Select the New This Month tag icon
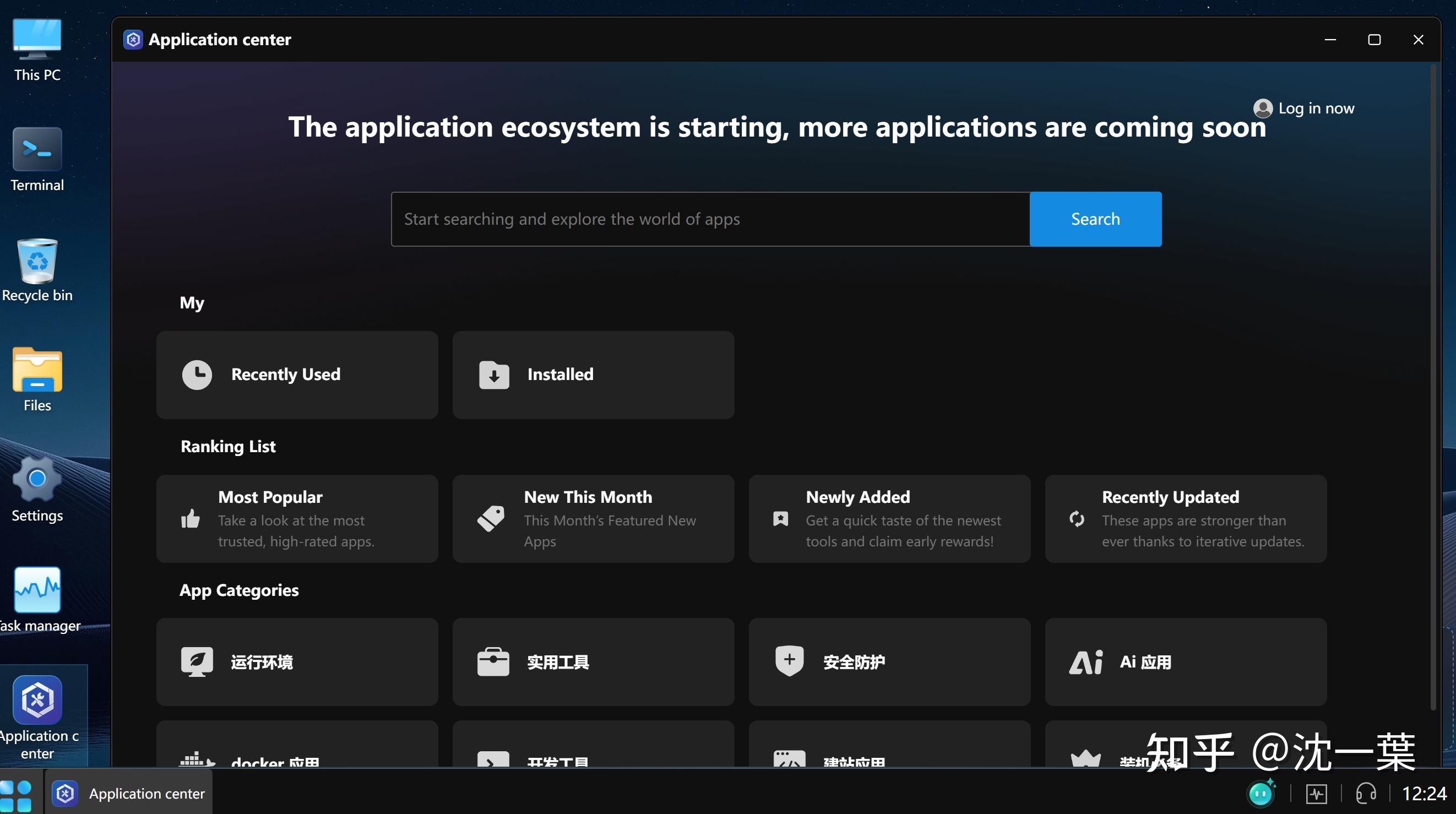This screenshot has width=1456, height=814. 491,518
